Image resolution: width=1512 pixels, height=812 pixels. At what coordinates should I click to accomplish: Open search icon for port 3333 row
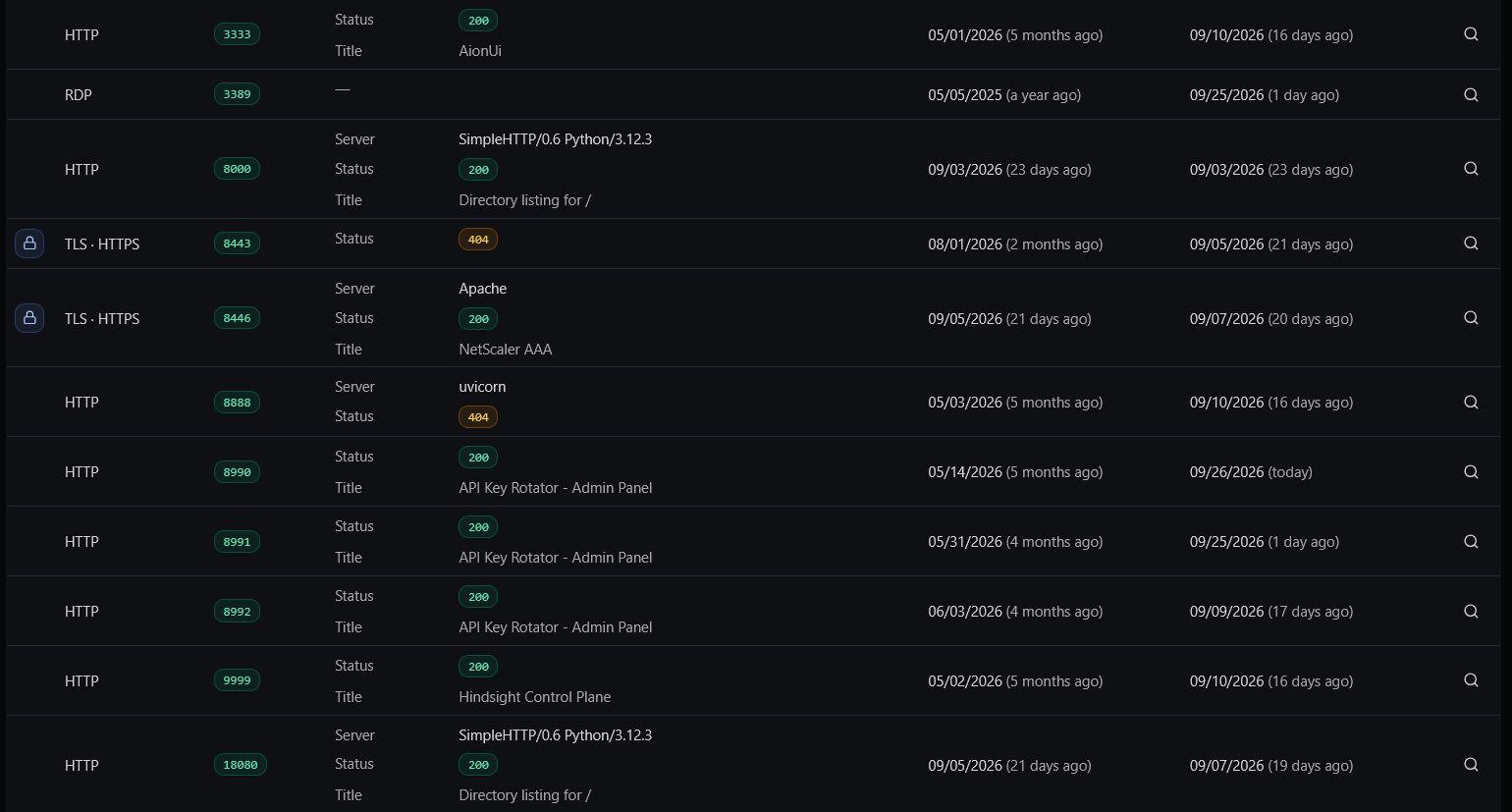1471,34
